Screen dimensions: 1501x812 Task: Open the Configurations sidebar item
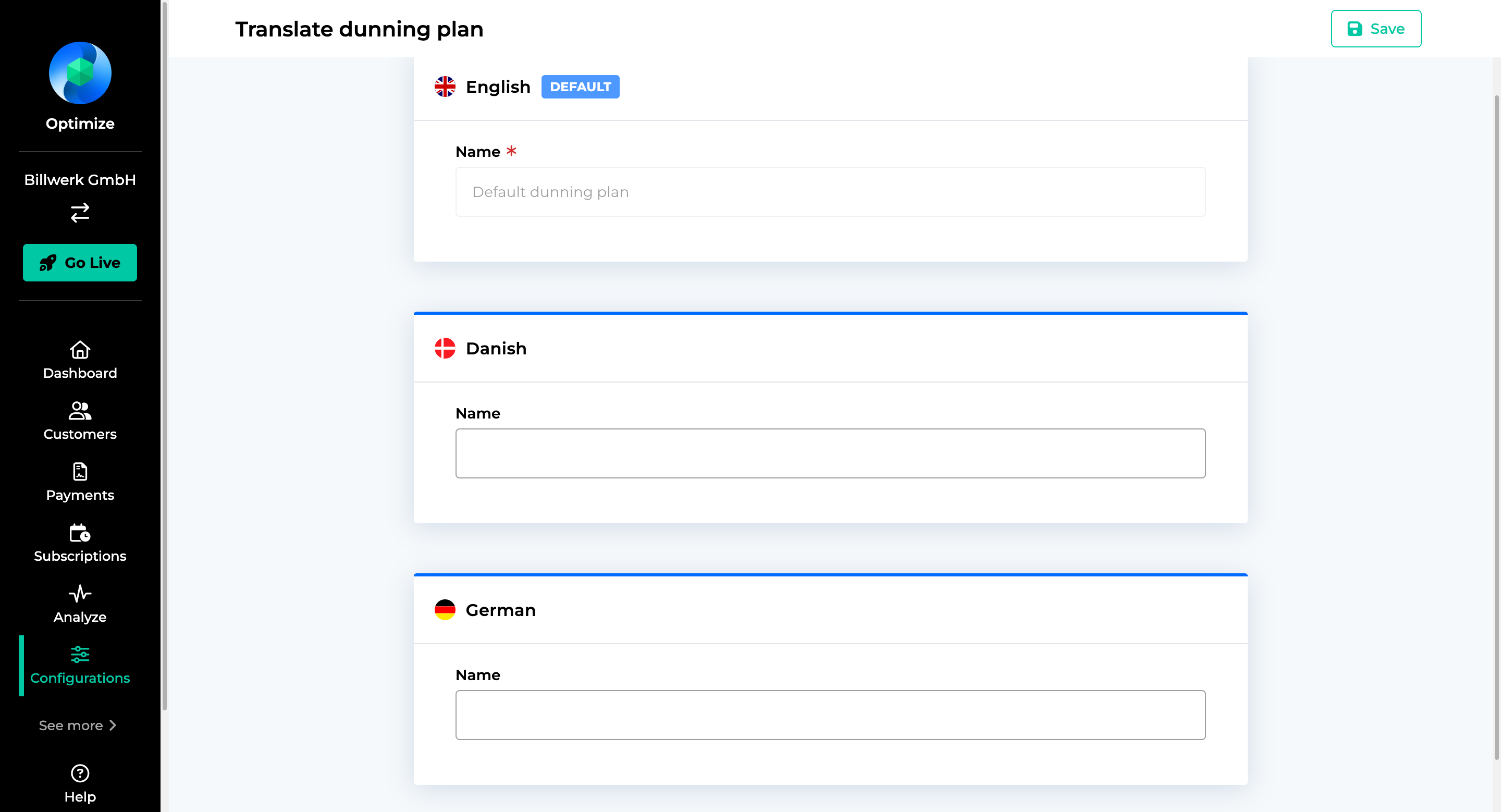80,666
